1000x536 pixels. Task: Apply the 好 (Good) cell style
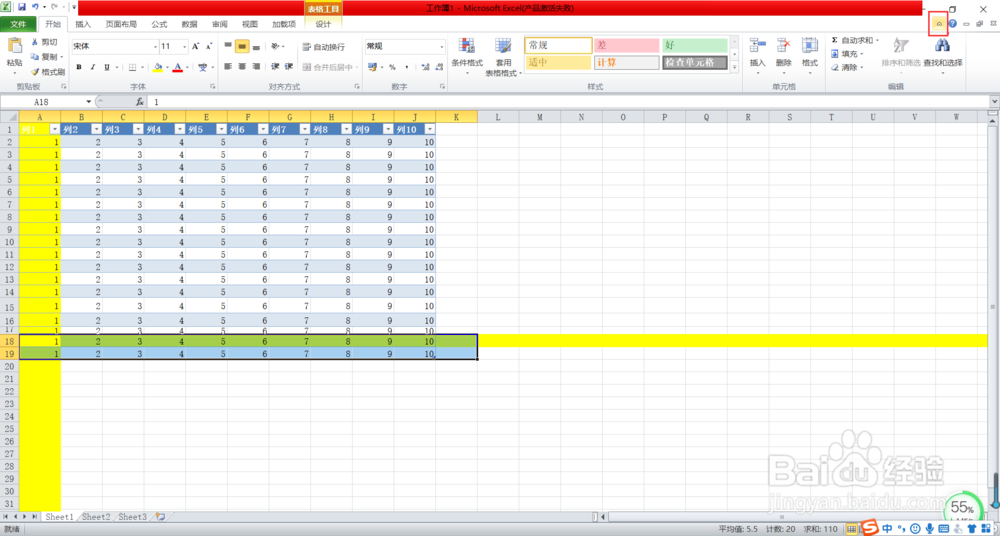695,45
